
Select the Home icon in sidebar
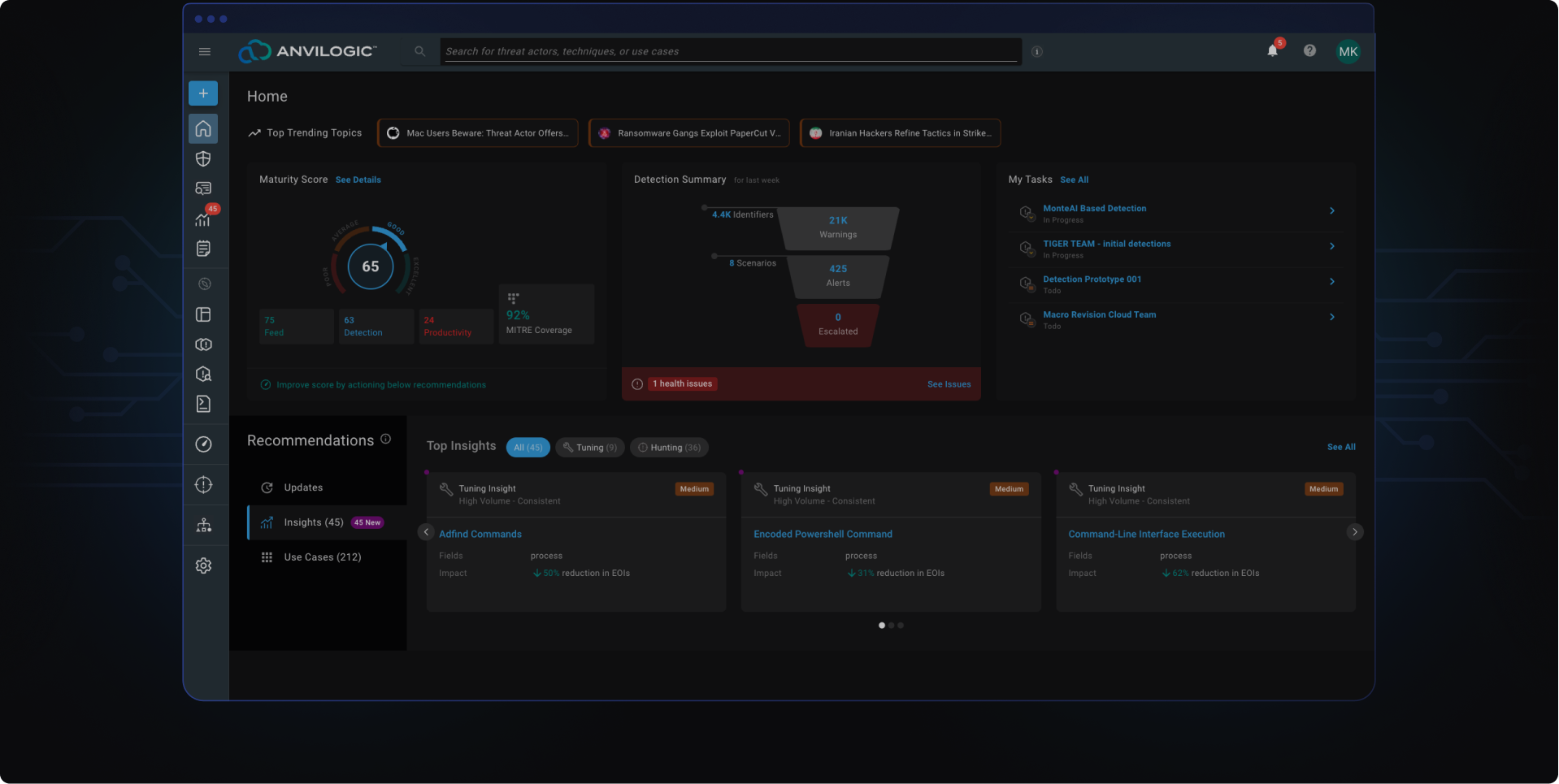coord(203,128)
